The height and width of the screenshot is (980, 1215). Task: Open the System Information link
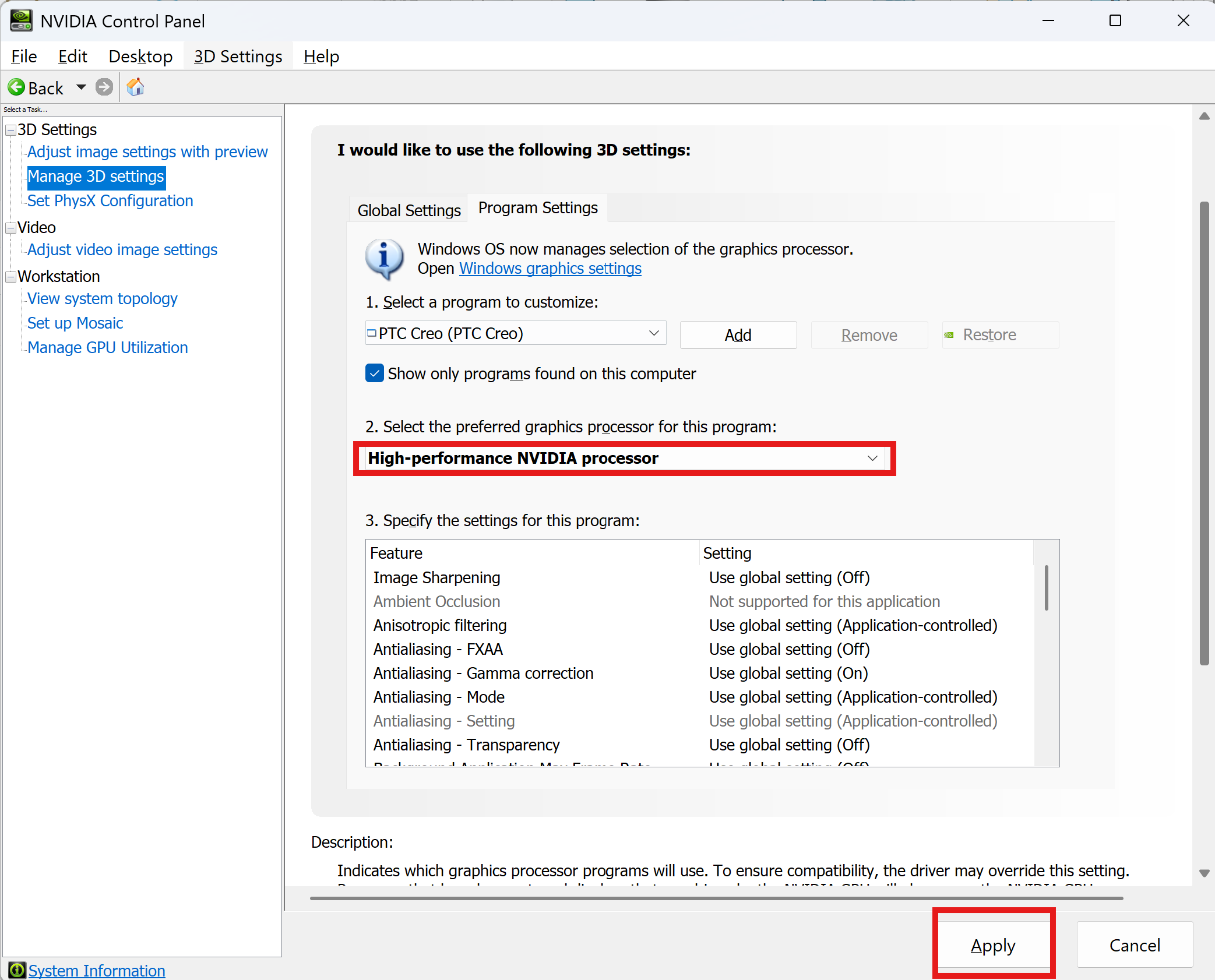coord(97,971)
